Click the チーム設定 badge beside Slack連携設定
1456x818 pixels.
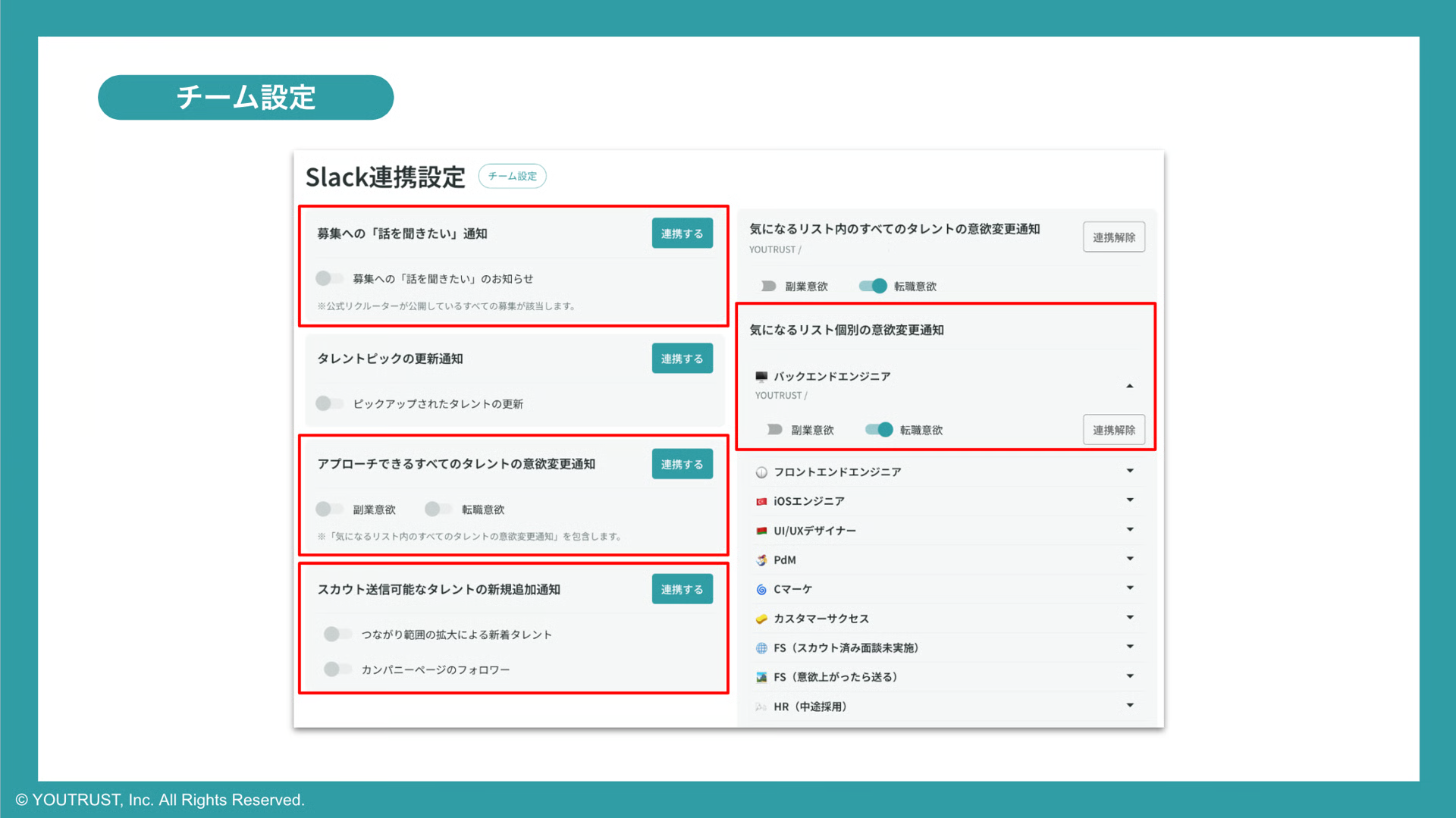tap(512, 176)
